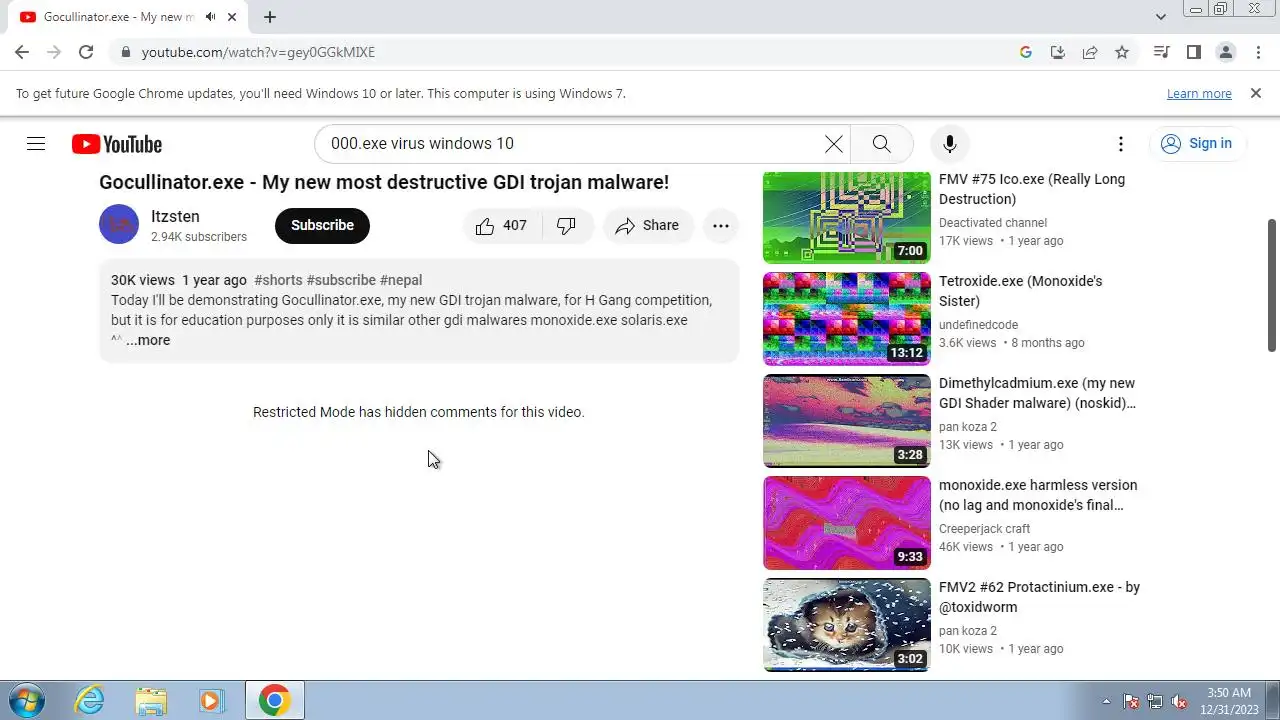Subscribe to Itzsten channel
The image size is (1280, 720).
click(x=322, y=226)
